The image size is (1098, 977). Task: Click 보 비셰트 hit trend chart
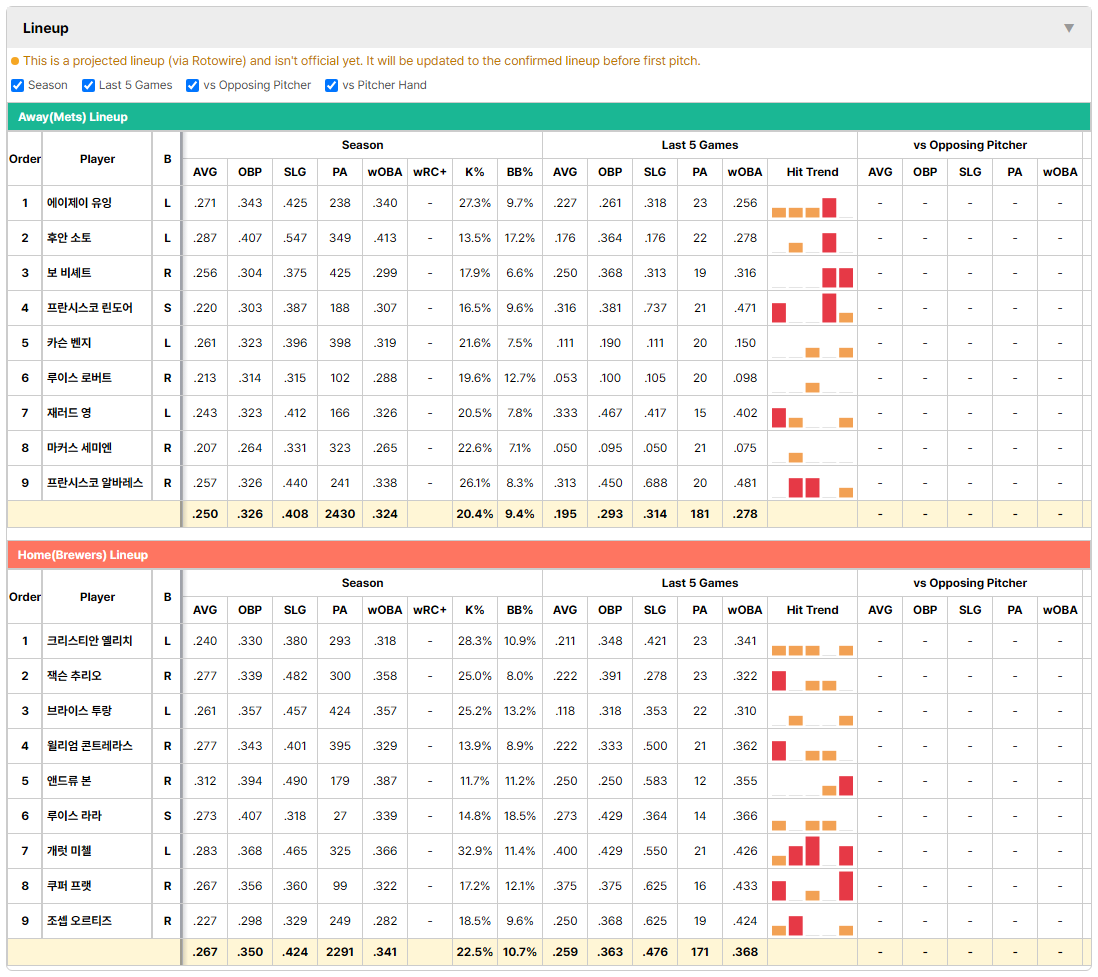812,275
